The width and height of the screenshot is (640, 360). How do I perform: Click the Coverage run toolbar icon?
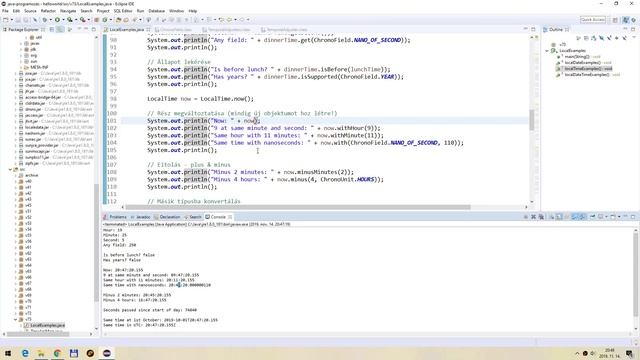point(70,20)
